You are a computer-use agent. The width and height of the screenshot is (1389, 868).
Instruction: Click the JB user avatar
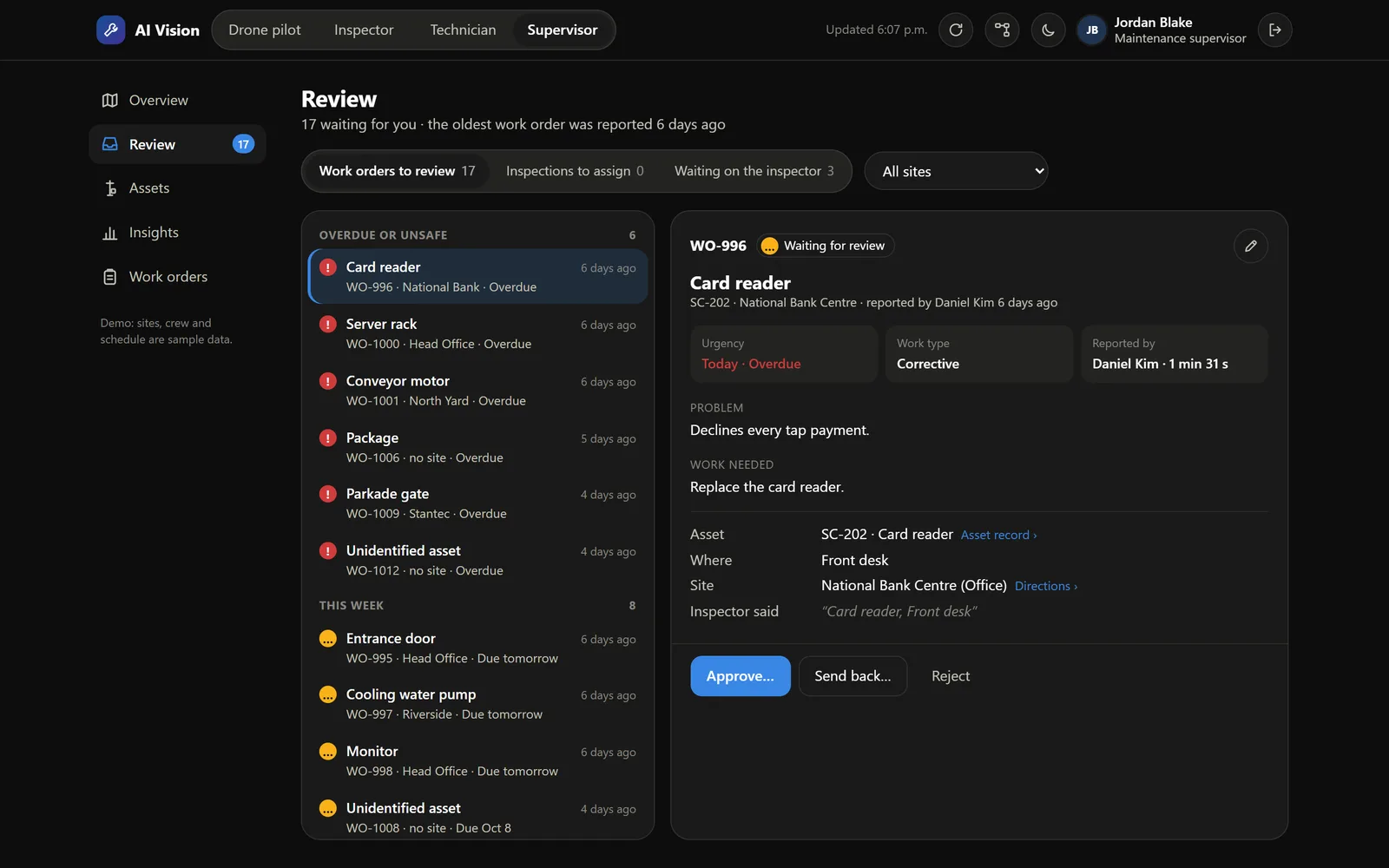1091,30
